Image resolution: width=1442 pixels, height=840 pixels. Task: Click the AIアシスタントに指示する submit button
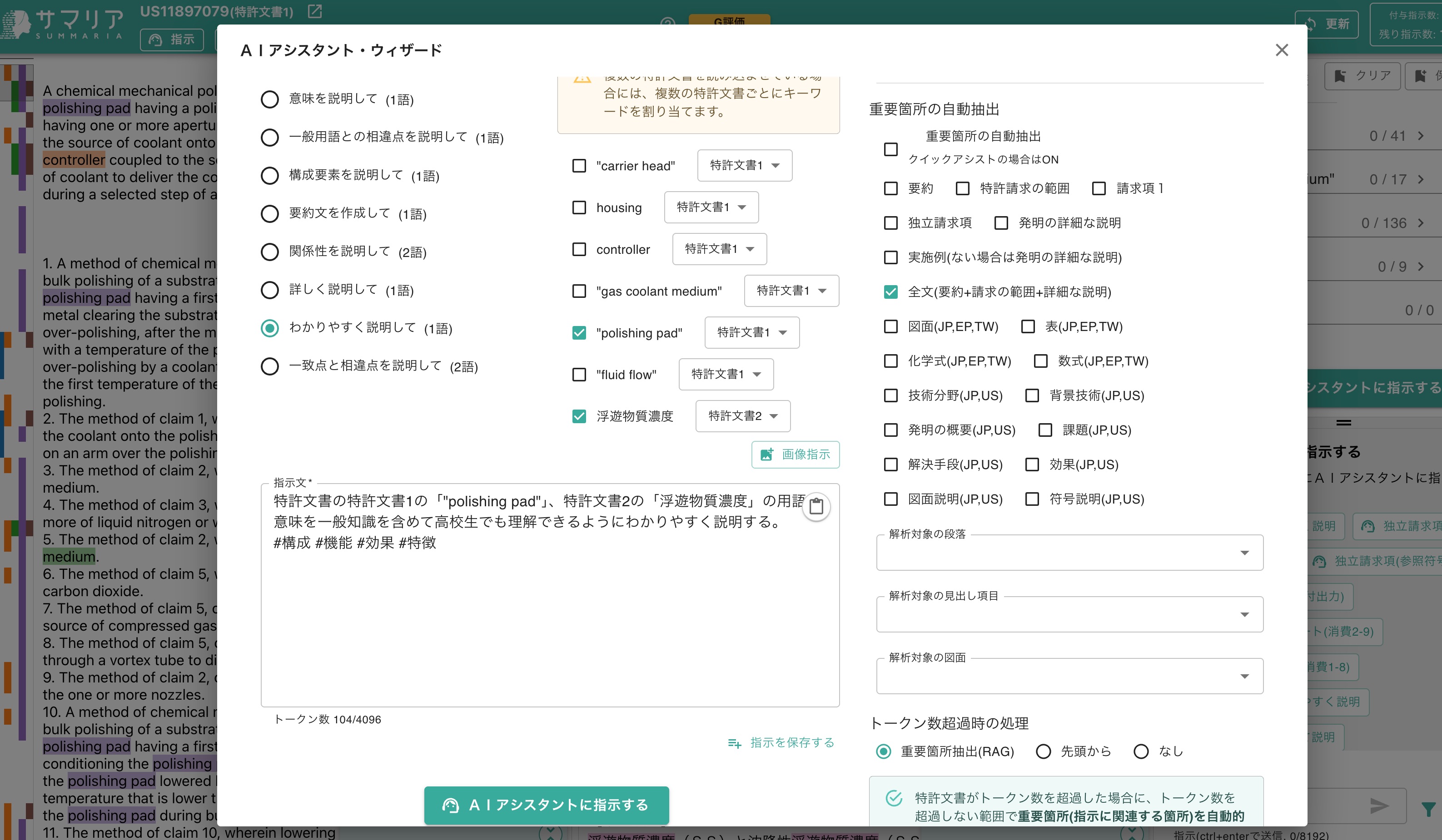tap(547, 805)
